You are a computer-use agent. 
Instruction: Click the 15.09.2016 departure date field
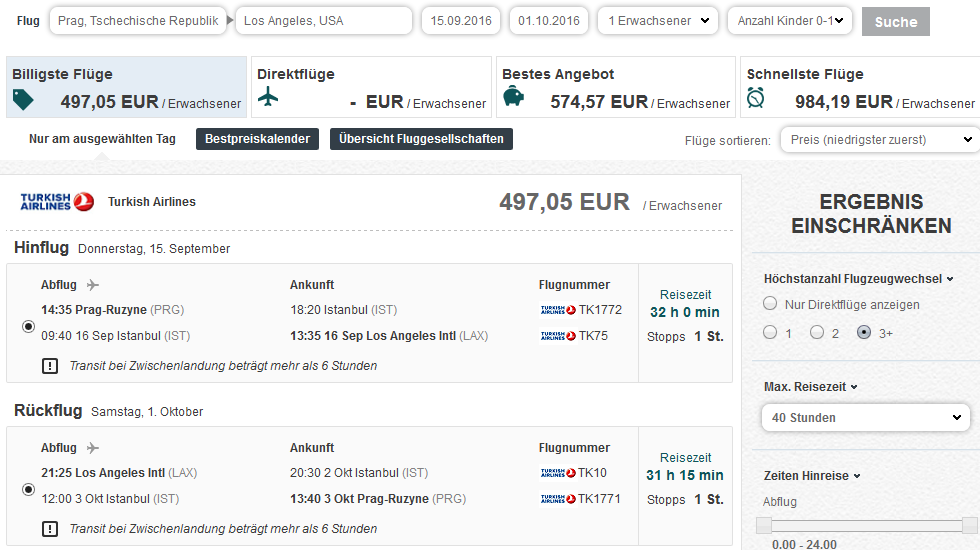[461, 21]
